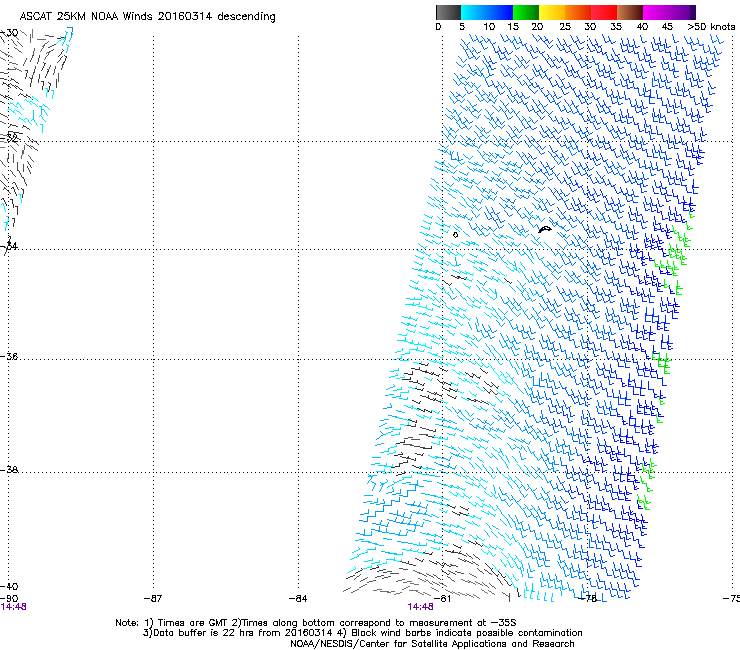
Task: Click the small circular black island outline near -81
Action: 455,235
